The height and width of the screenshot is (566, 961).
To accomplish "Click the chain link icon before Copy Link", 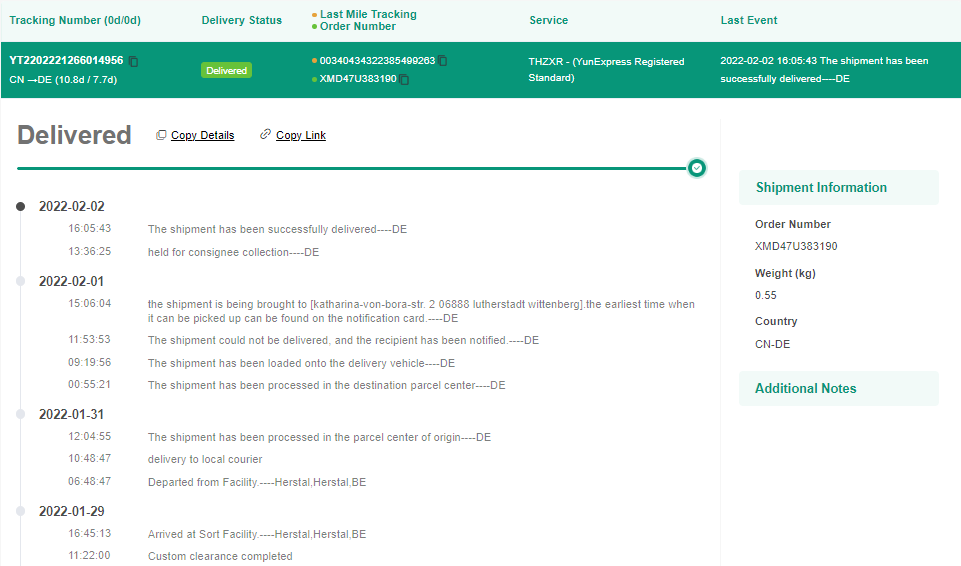I will coord(265,135).
